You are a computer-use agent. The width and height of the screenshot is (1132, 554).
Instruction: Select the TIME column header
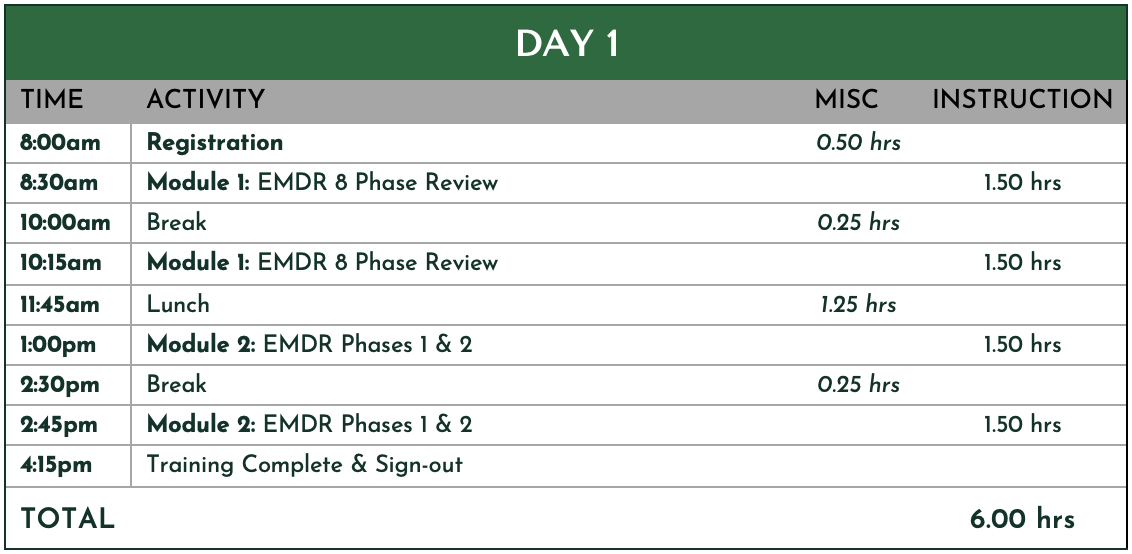pyautogui.click(x=51, y=100)
